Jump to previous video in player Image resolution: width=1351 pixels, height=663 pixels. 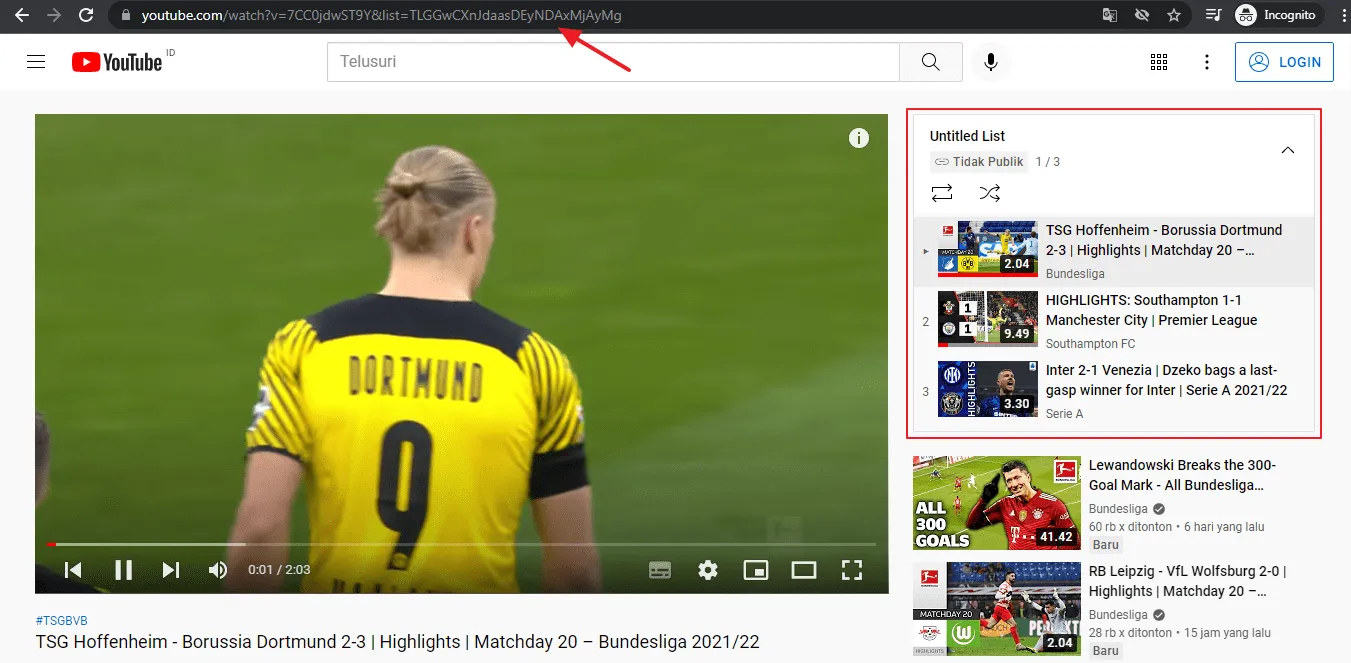click(73, 570)
